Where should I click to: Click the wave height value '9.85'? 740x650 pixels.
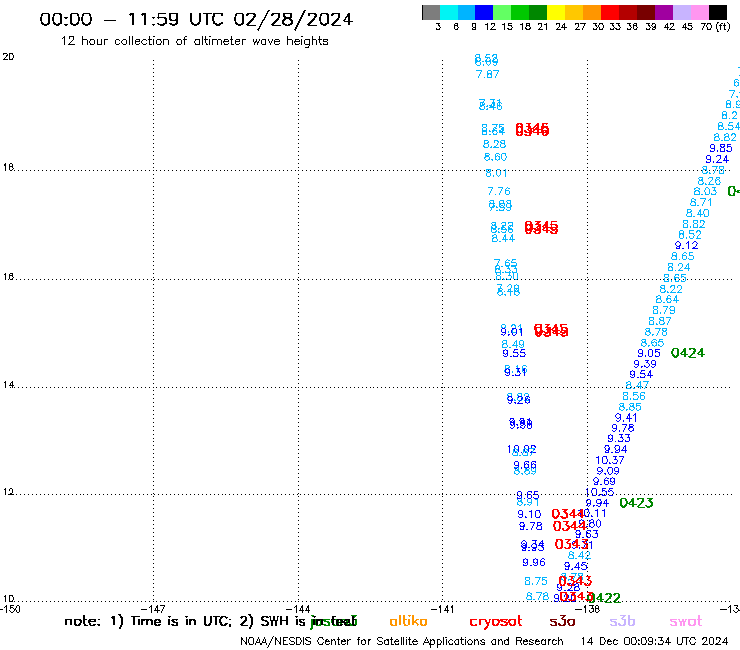coord(721,148)
